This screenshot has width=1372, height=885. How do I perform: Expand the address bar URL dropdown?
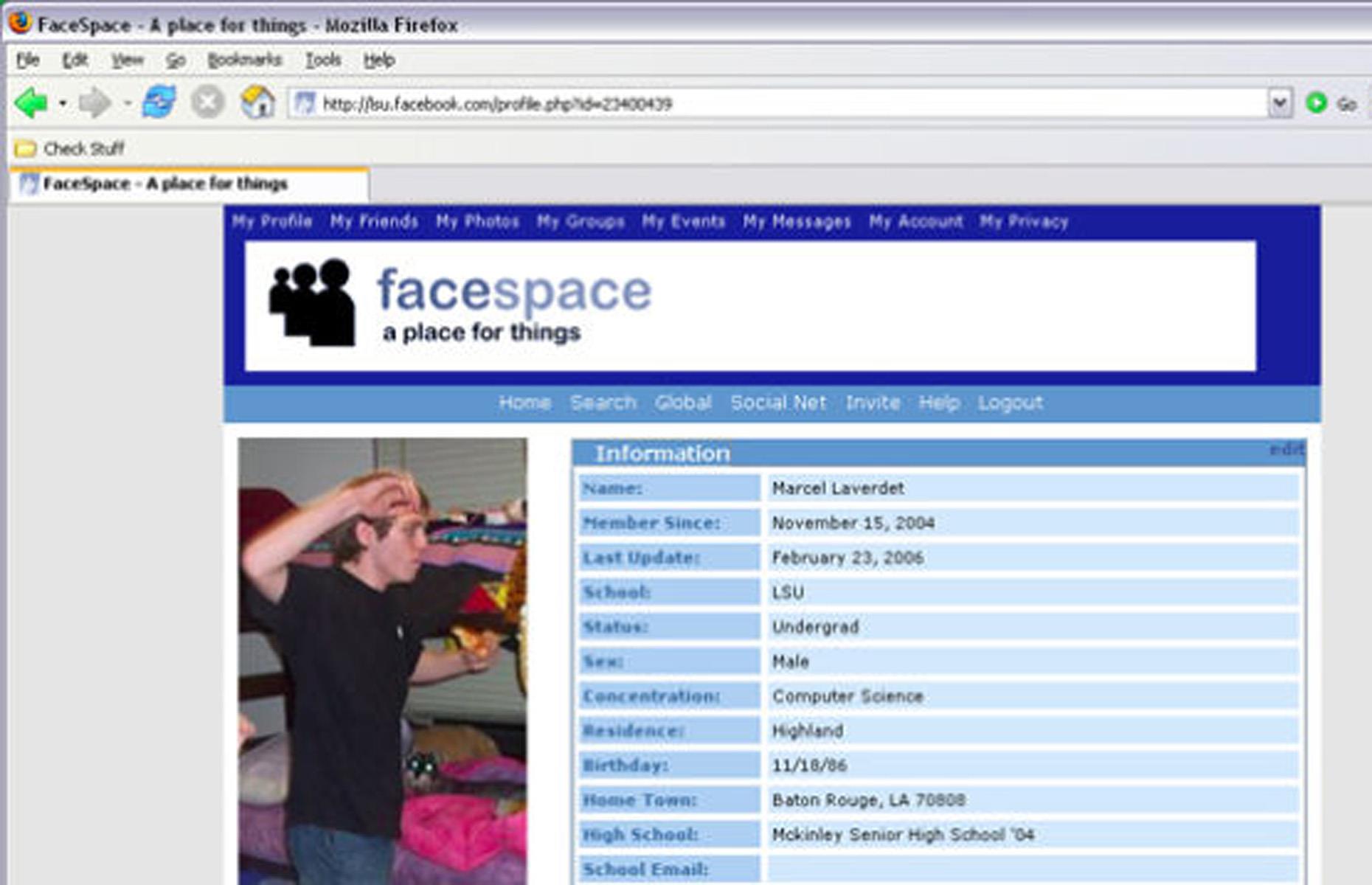pyautogui.click(x=1280, y=103)
